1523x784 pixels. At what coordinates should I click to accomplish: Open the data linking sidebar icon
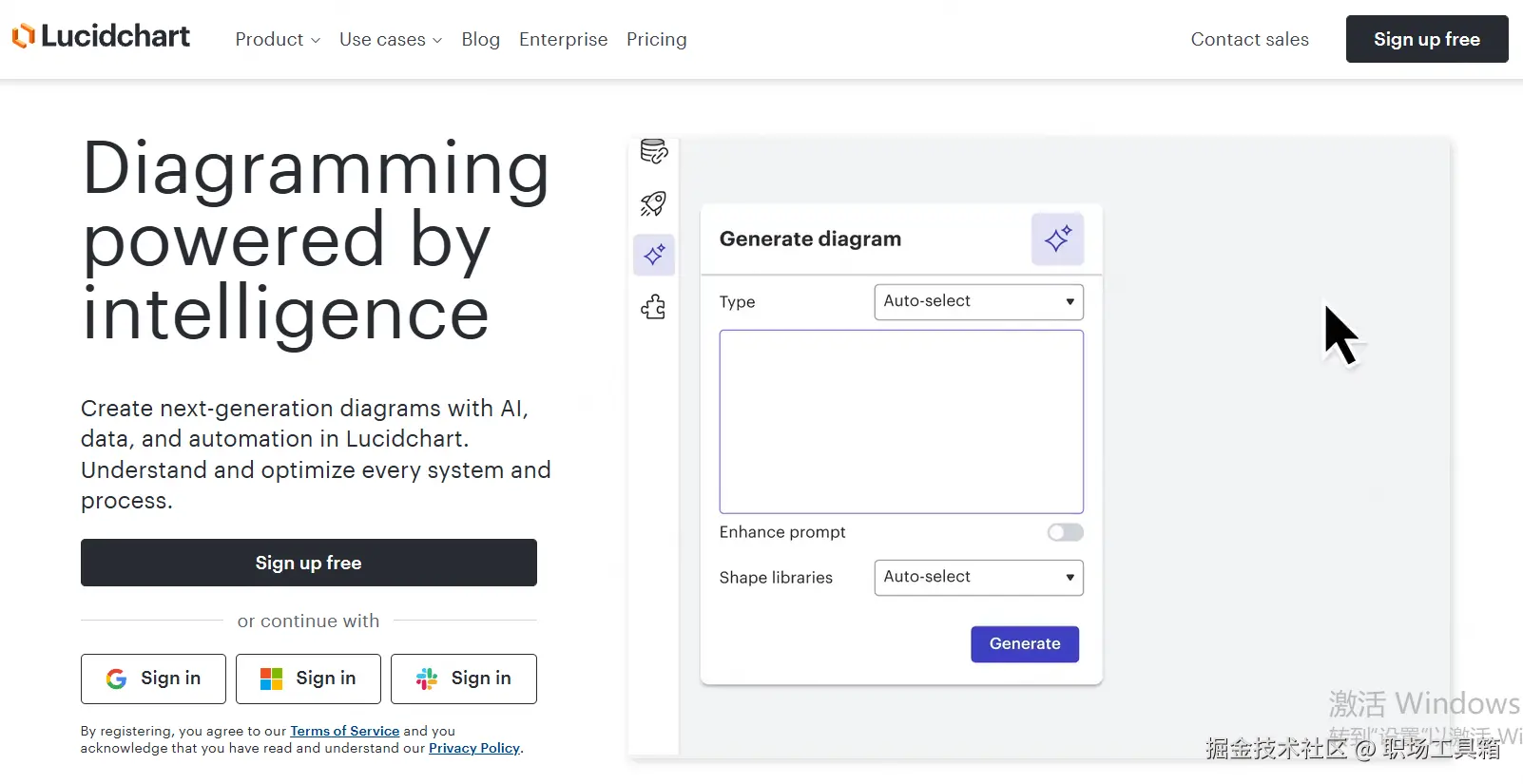[x=654, y=151]
